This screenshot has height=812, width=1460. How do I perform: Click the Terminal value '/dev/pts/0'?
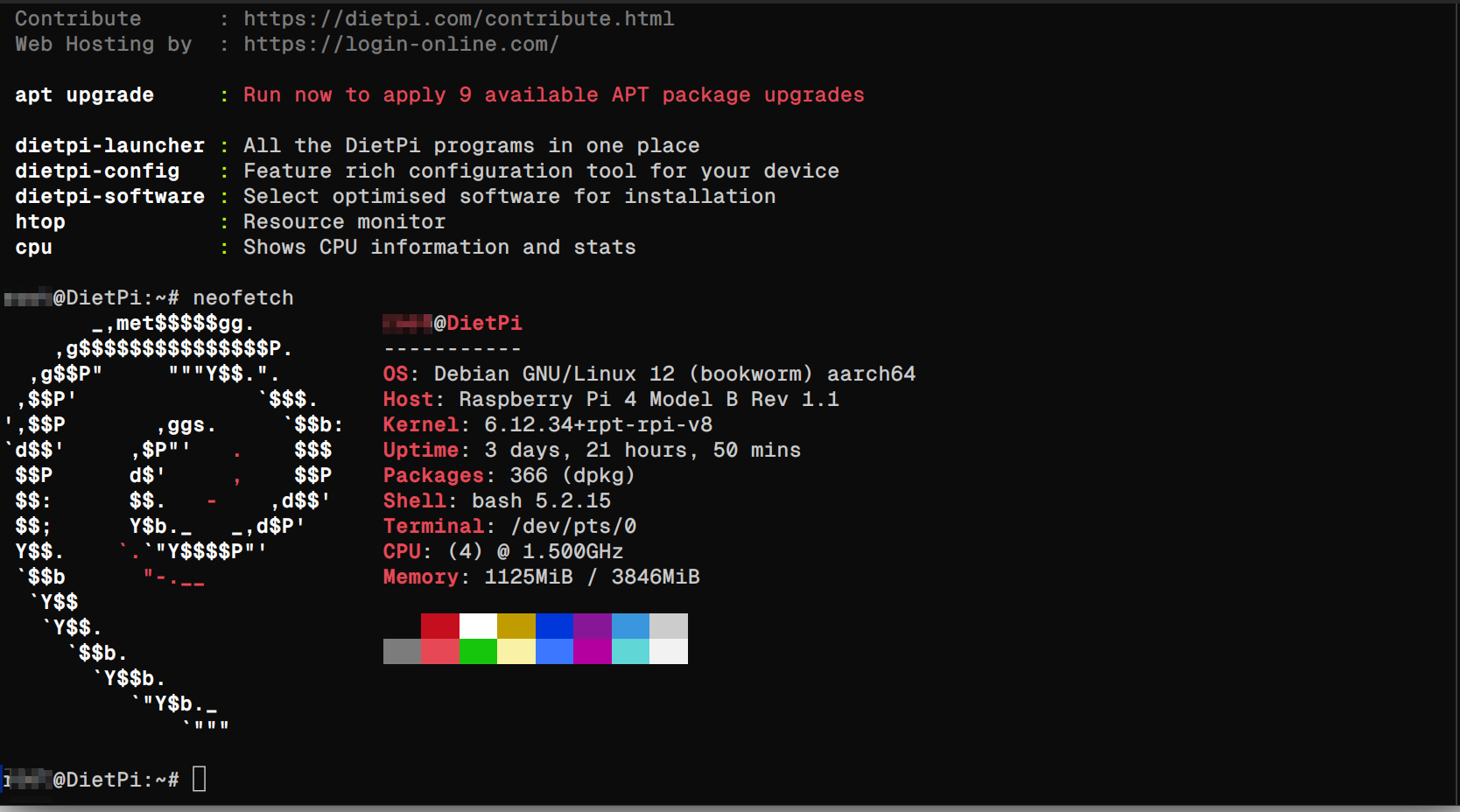click(x=573, y=526)
